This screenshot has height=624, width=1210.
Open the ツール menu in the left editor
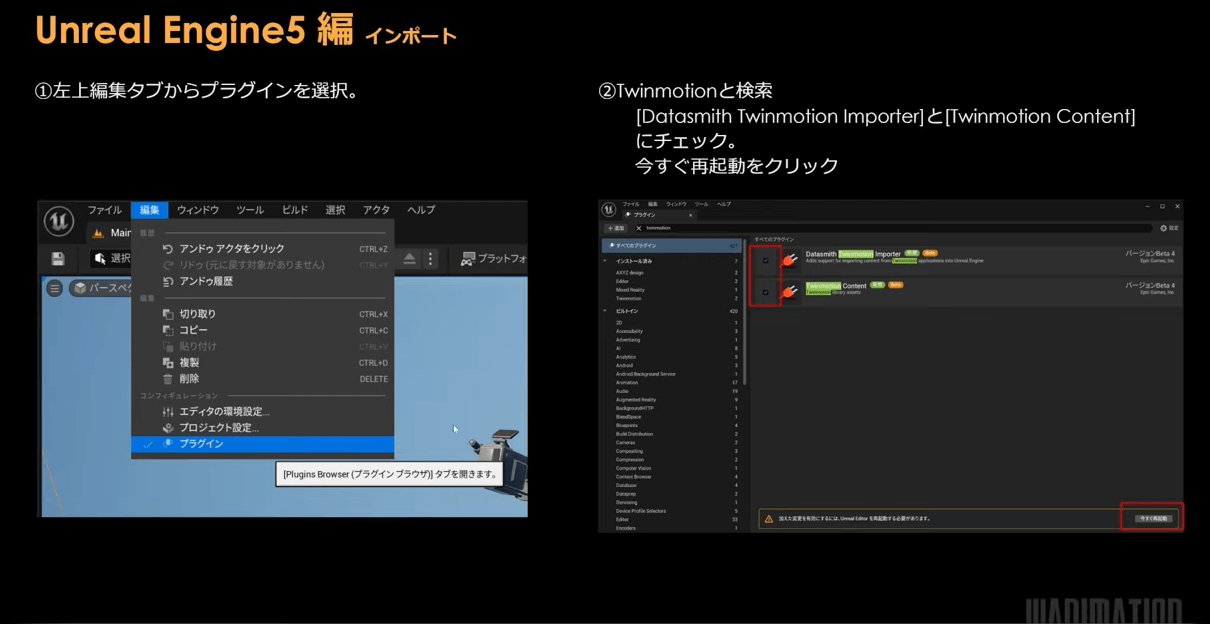point(250,210)
